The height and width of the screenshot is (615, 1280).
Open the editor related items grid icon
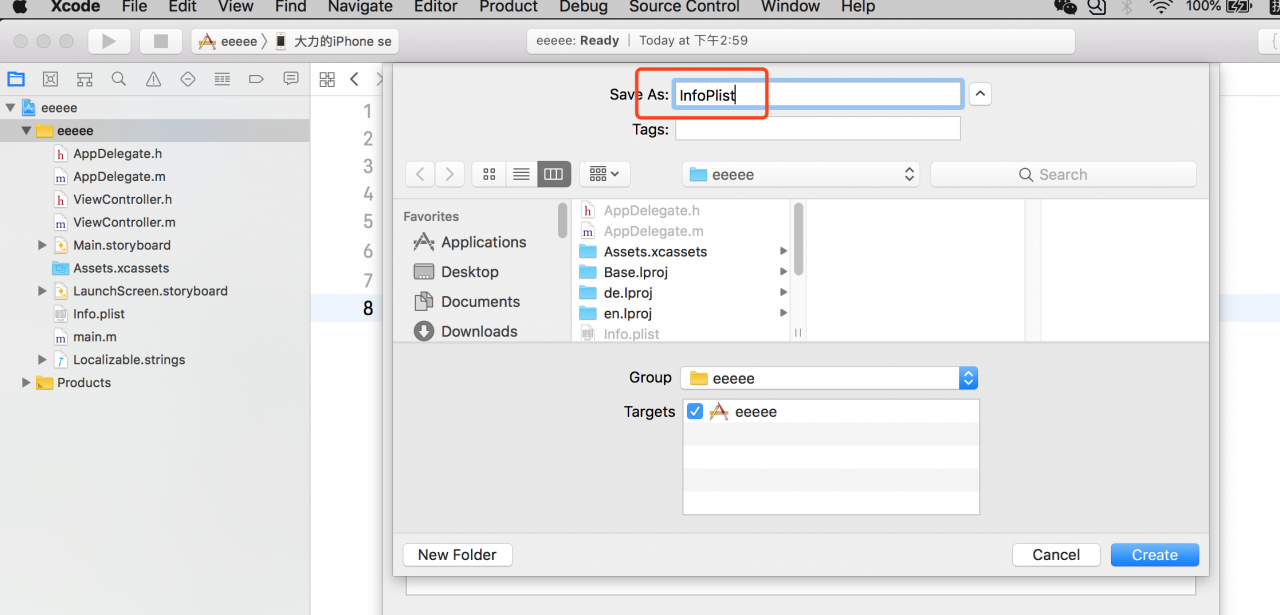click(327, 79)
